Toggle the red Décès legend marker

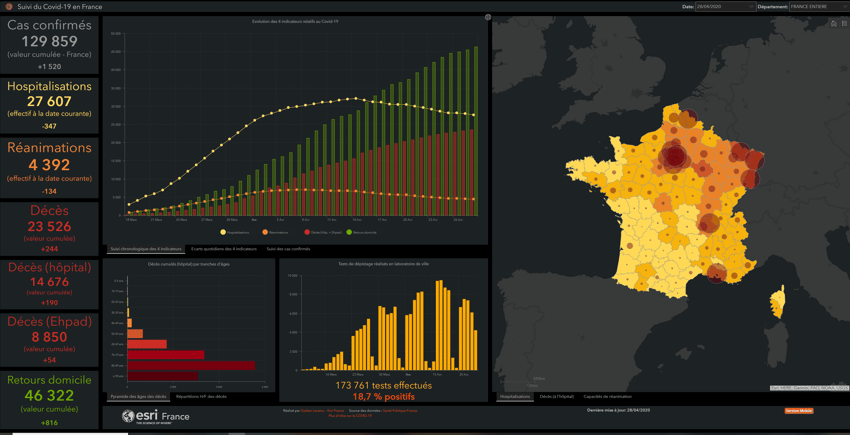(x=306, y=232)
